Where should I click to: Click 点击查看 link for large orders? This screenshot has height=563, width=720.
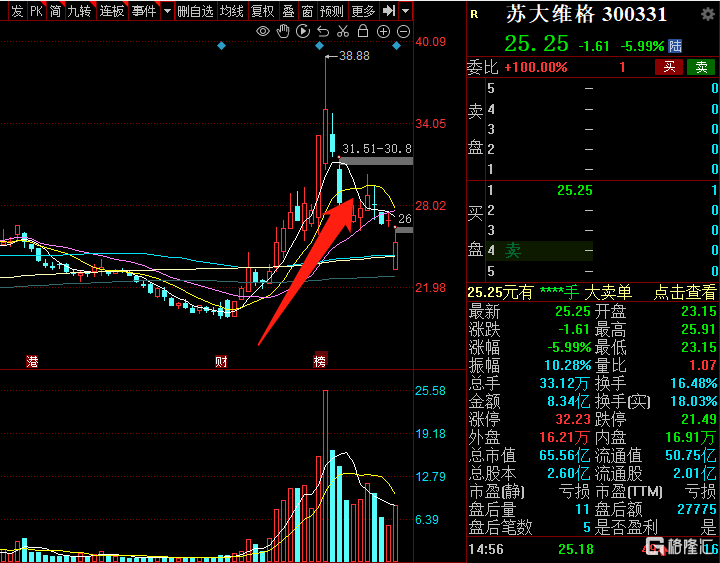point(684,292)
